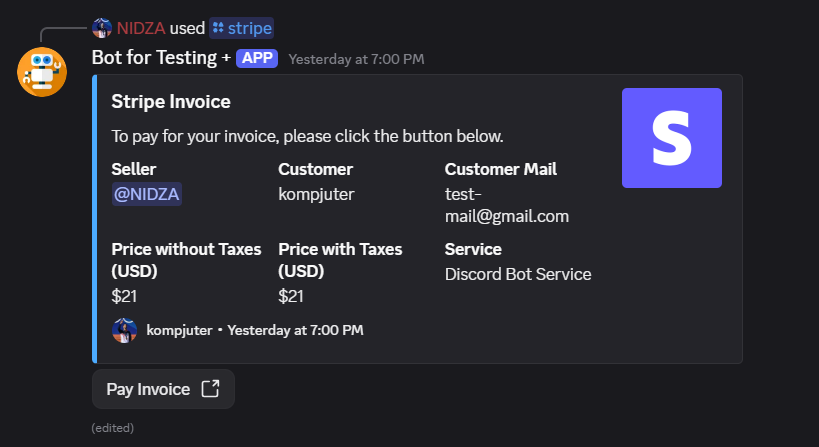
Task: Click the Stripe Invoice embed title
Action: (x=171, y=102)
